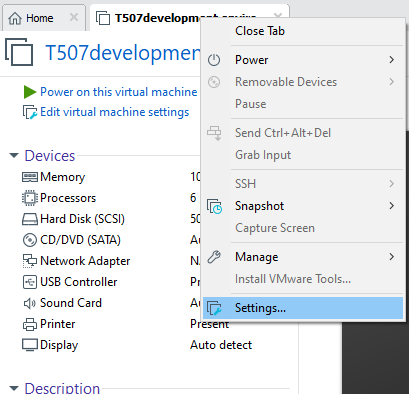The height and width of the screenshot is (394, 409).
Task: Select the Memory device icon
Action: coord(30,177)
